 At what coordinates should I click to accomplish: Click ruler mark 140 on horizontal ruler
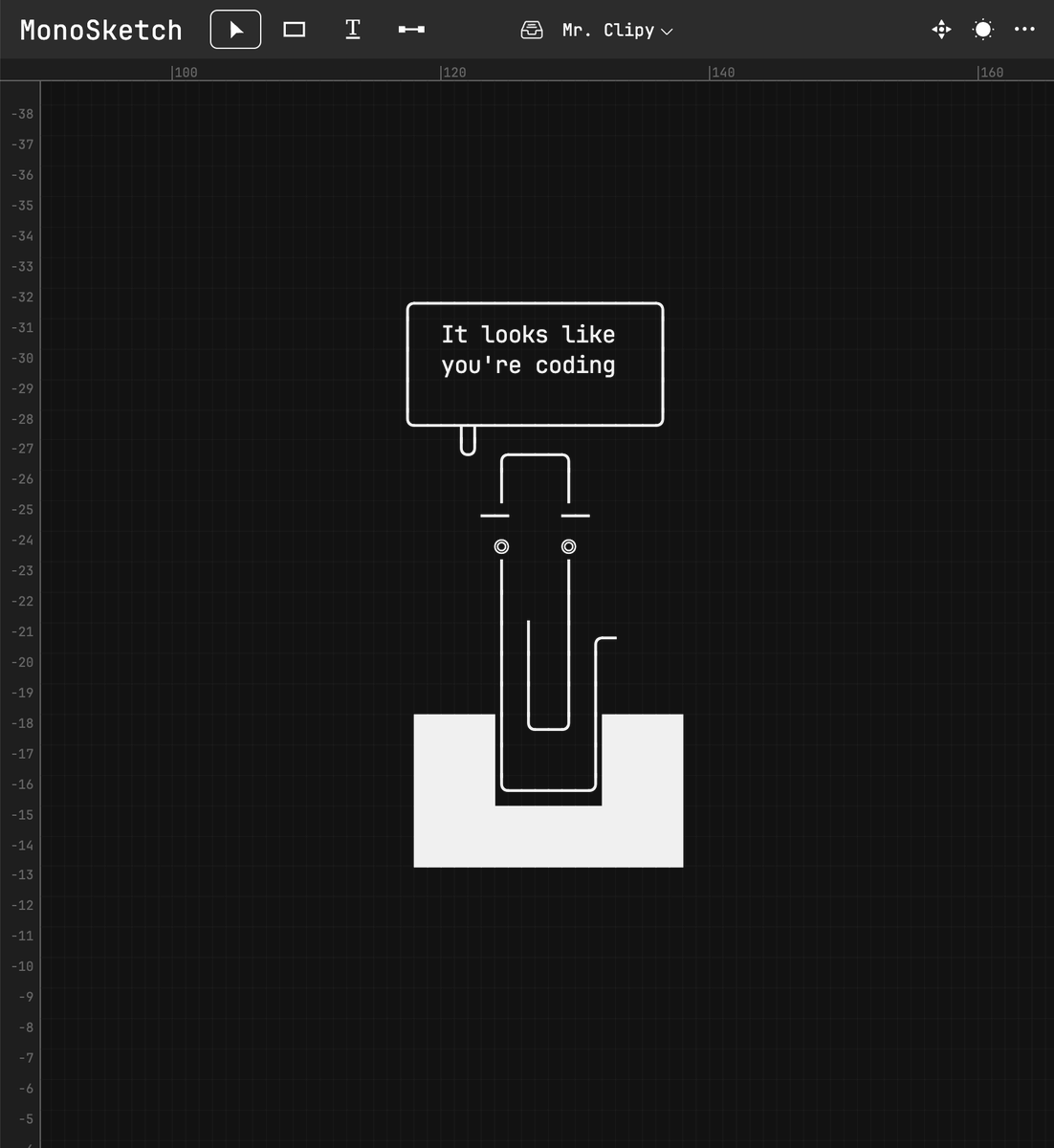(723, 72)
